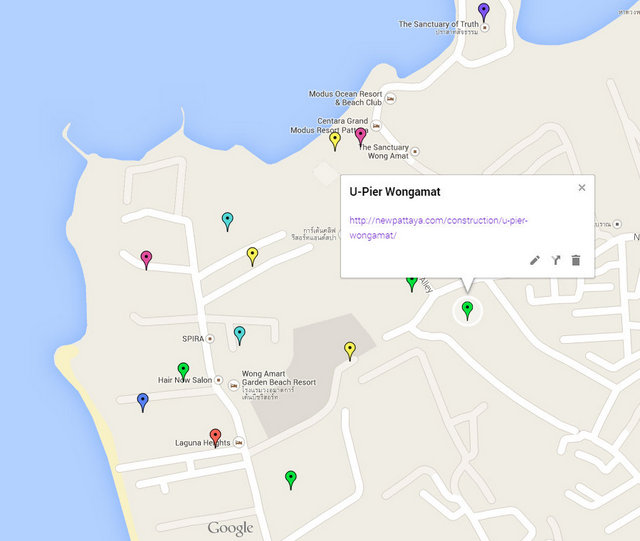Click the pink pin near the west coast
This screenshot has width=640, height=541.
click(x=146, y=260)
